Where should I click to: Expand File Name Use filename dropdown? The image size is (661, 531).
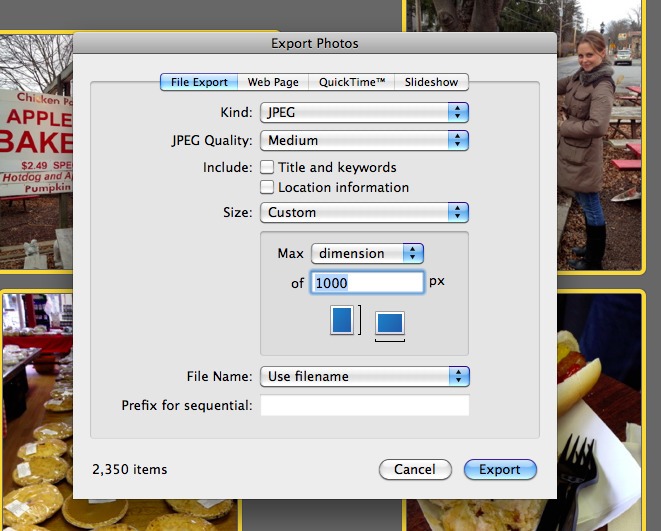point(364,376)
